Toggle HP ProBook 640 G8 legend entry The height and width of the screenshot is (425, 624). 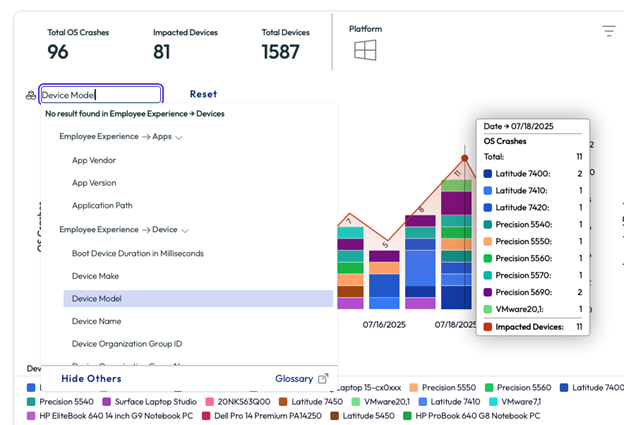(472, 416)
